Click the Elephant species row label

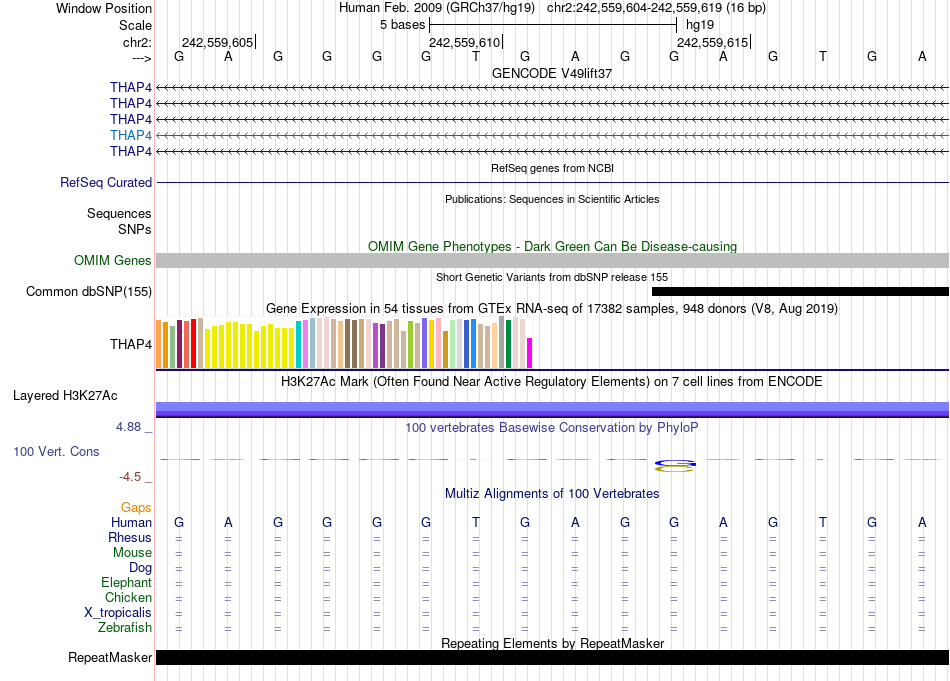[x=127, y=582]
